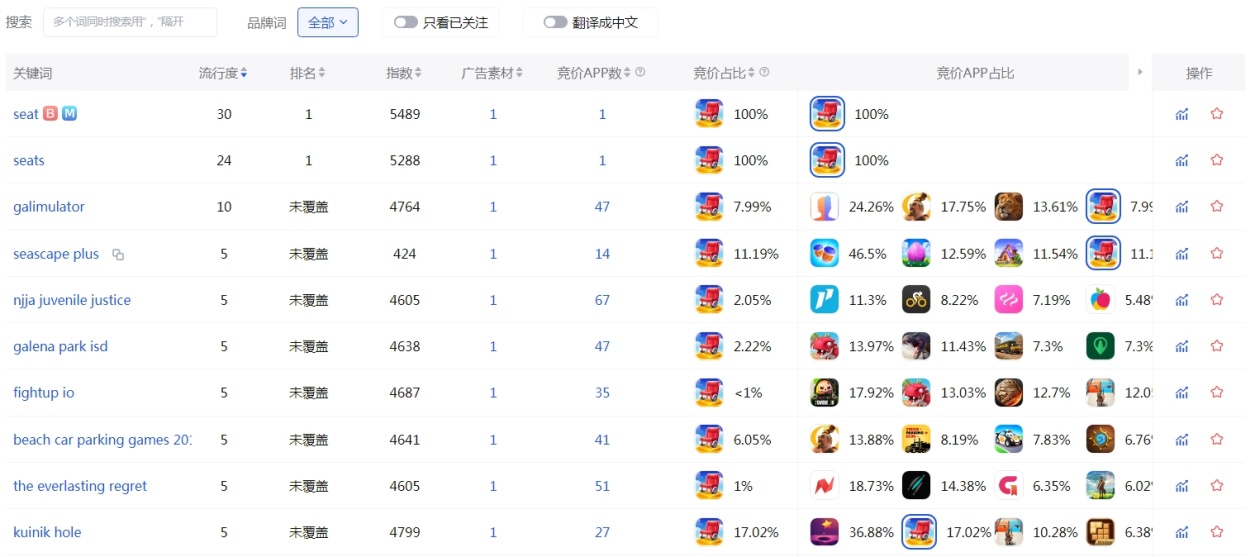Click help icon next to 竞价占比 header
Screen dimensions: 1255x557
(764, 73)
